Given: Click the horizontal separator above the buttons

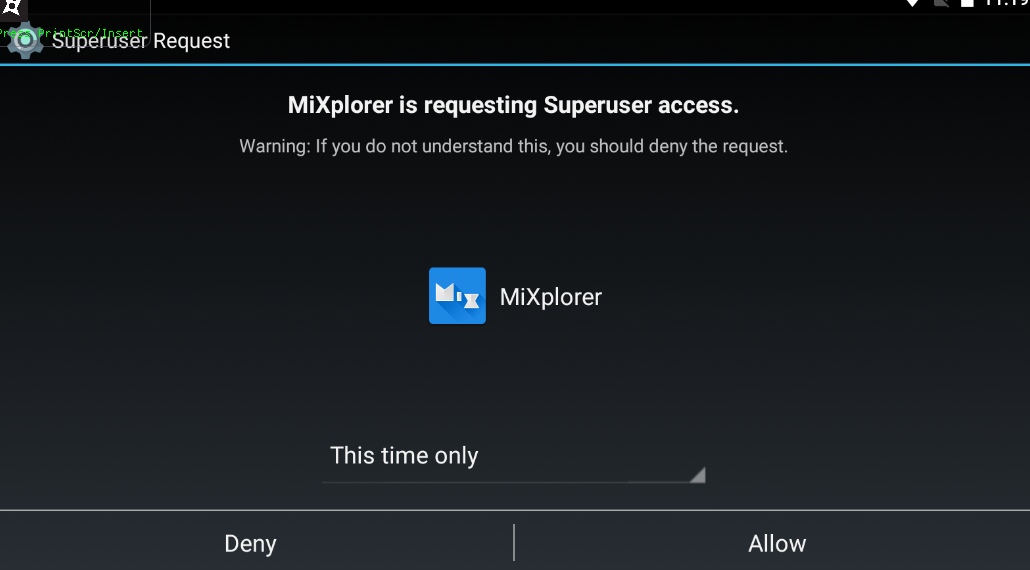Looking at the screenshot, I should [515, 510].
